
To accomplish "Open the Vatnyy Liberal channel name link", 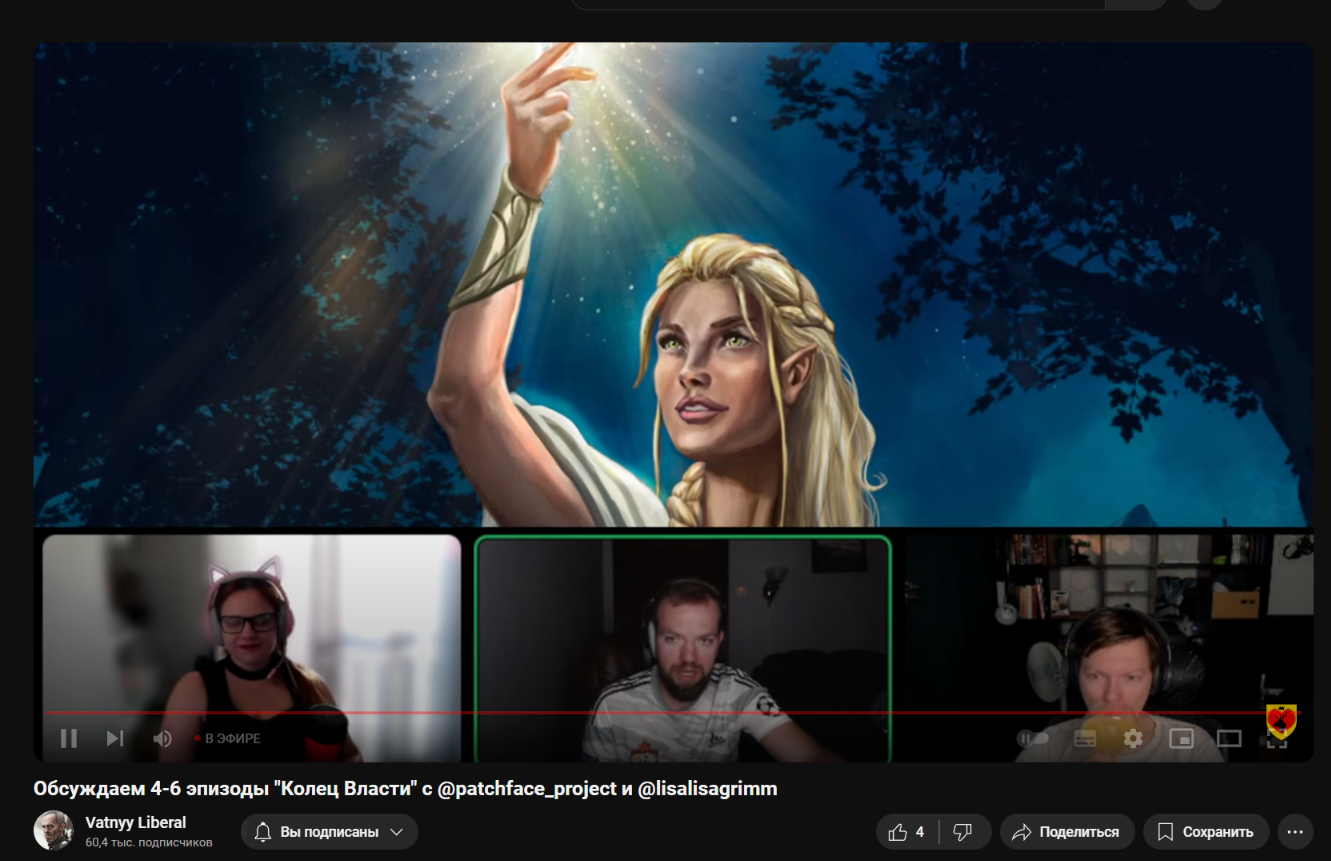I will click(x=136, y=823).
